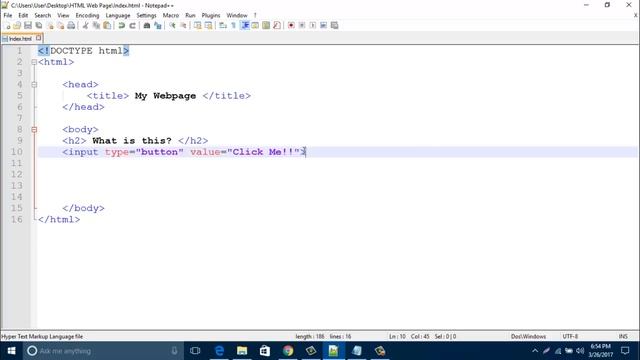This screenshot has width=640, height=360.
Task: Open the View menu
Action: point(63,15)
